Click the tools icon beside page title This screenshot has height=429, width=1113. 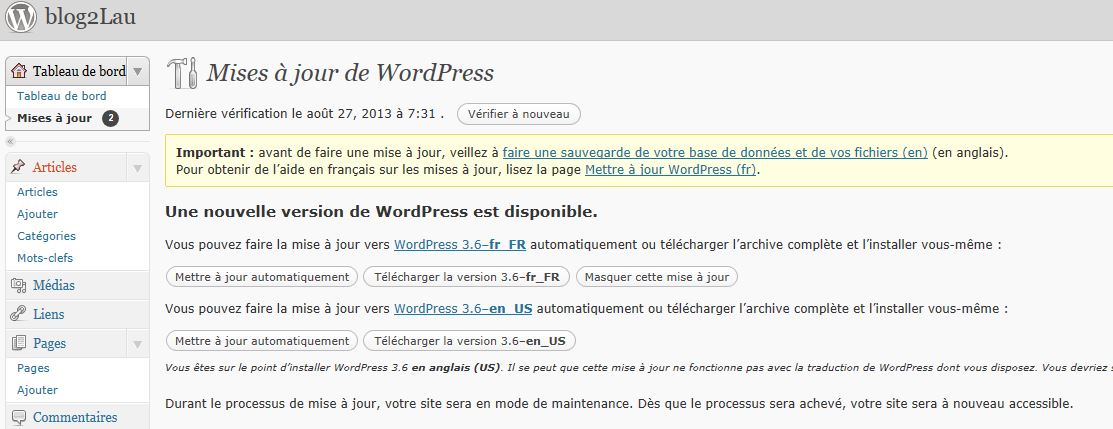tap(182, 73)
